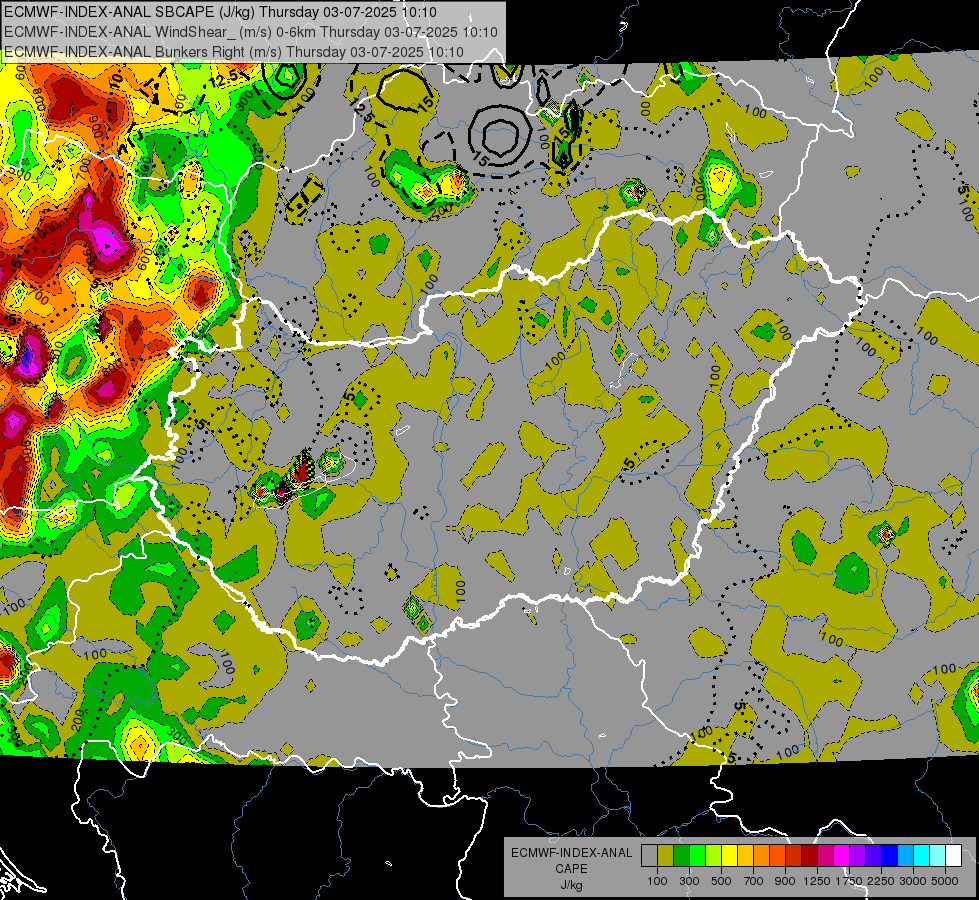Image resolution: width=979 pixels, height=900 pixels.
Task: Pick the indigo swatch before 2250
Action: point(873,856)
